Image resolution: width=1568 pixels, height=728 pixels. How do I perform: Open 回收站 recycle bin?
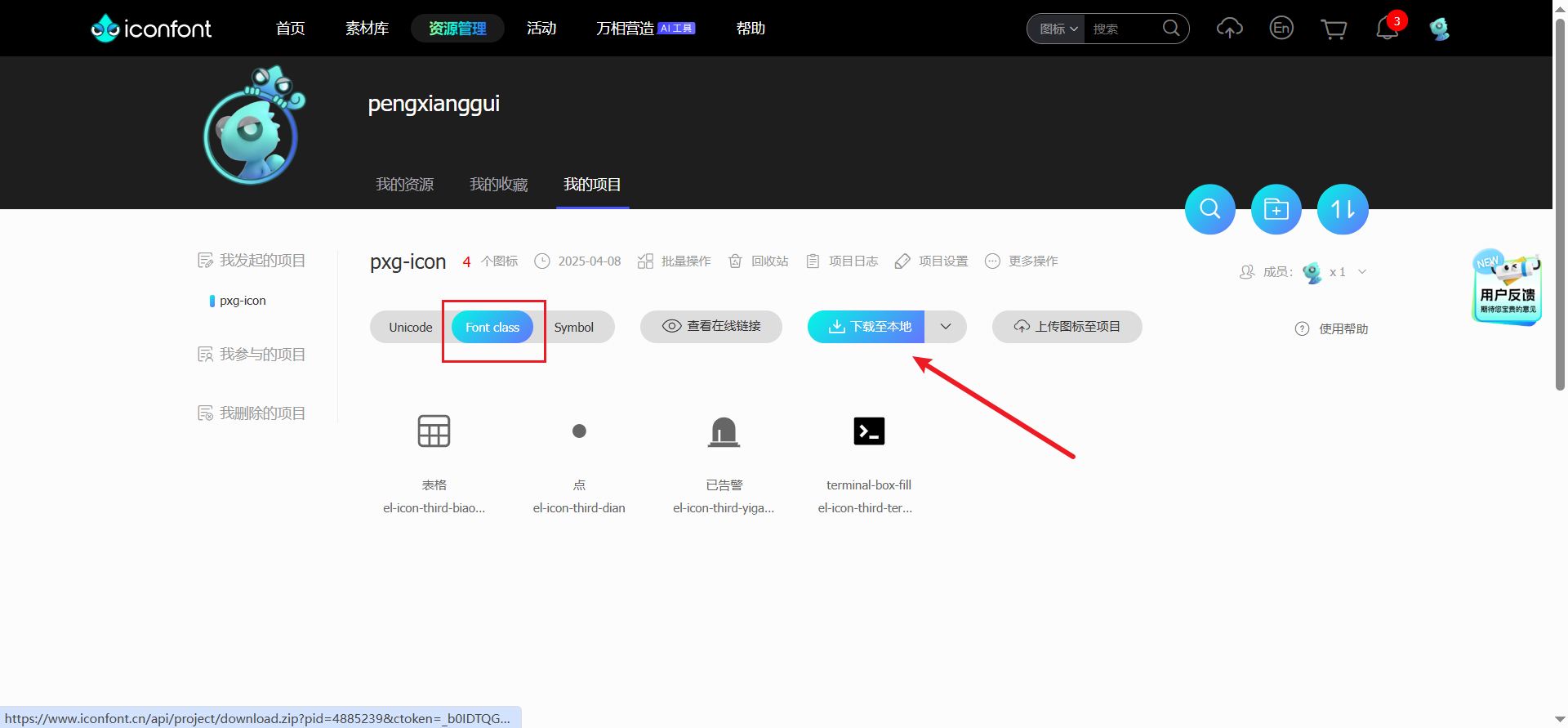(x=758, y=261)
